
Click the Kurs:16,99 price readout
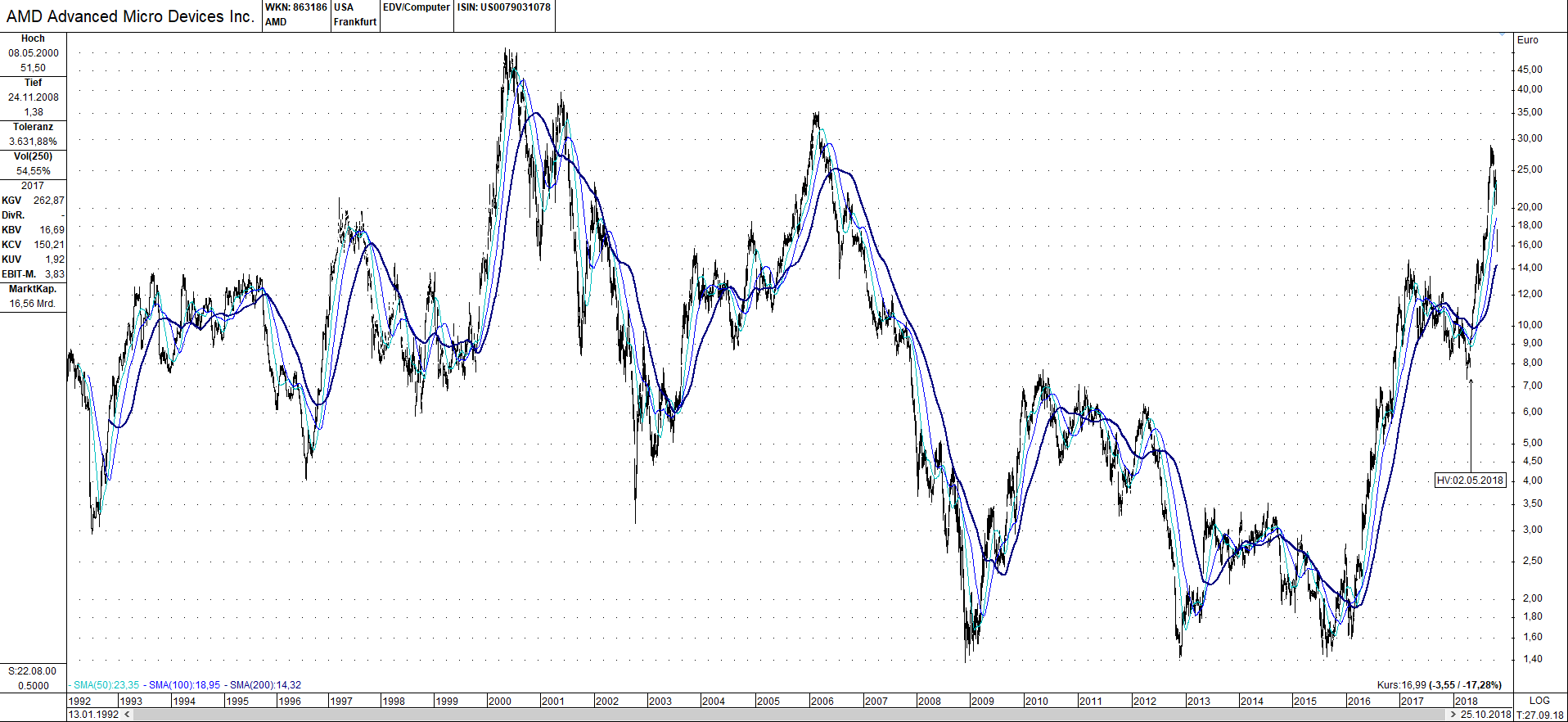pos(1440,685)
